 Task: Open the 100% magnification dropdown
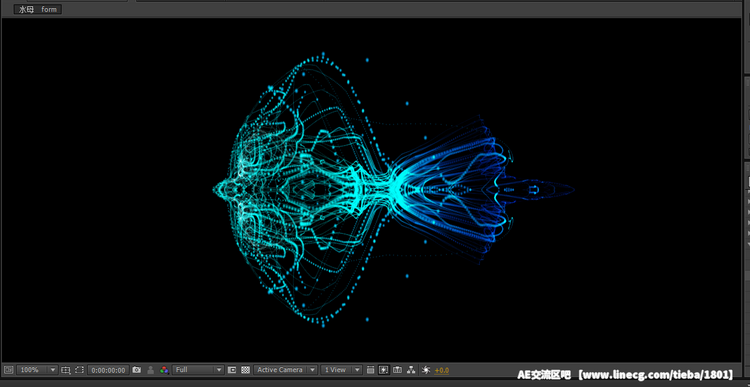(x=37, y=370)
